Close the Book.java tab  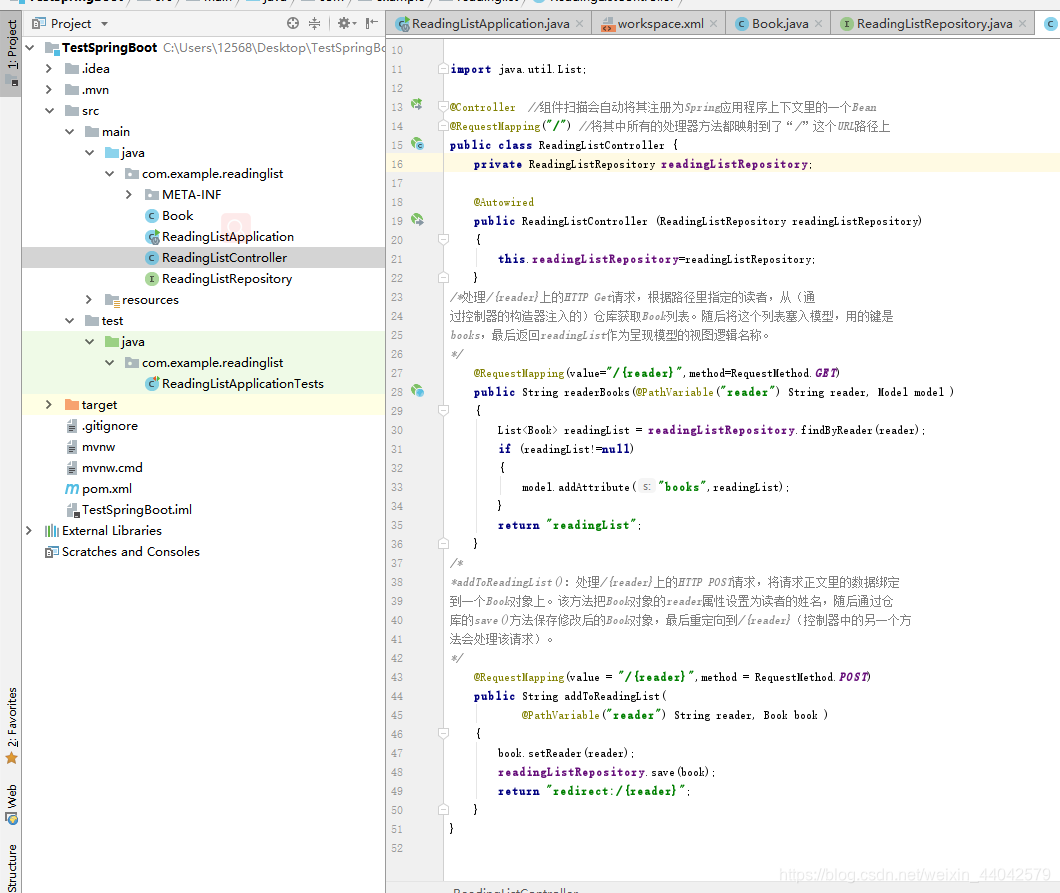pyautogui.click(x=819, y=24)
